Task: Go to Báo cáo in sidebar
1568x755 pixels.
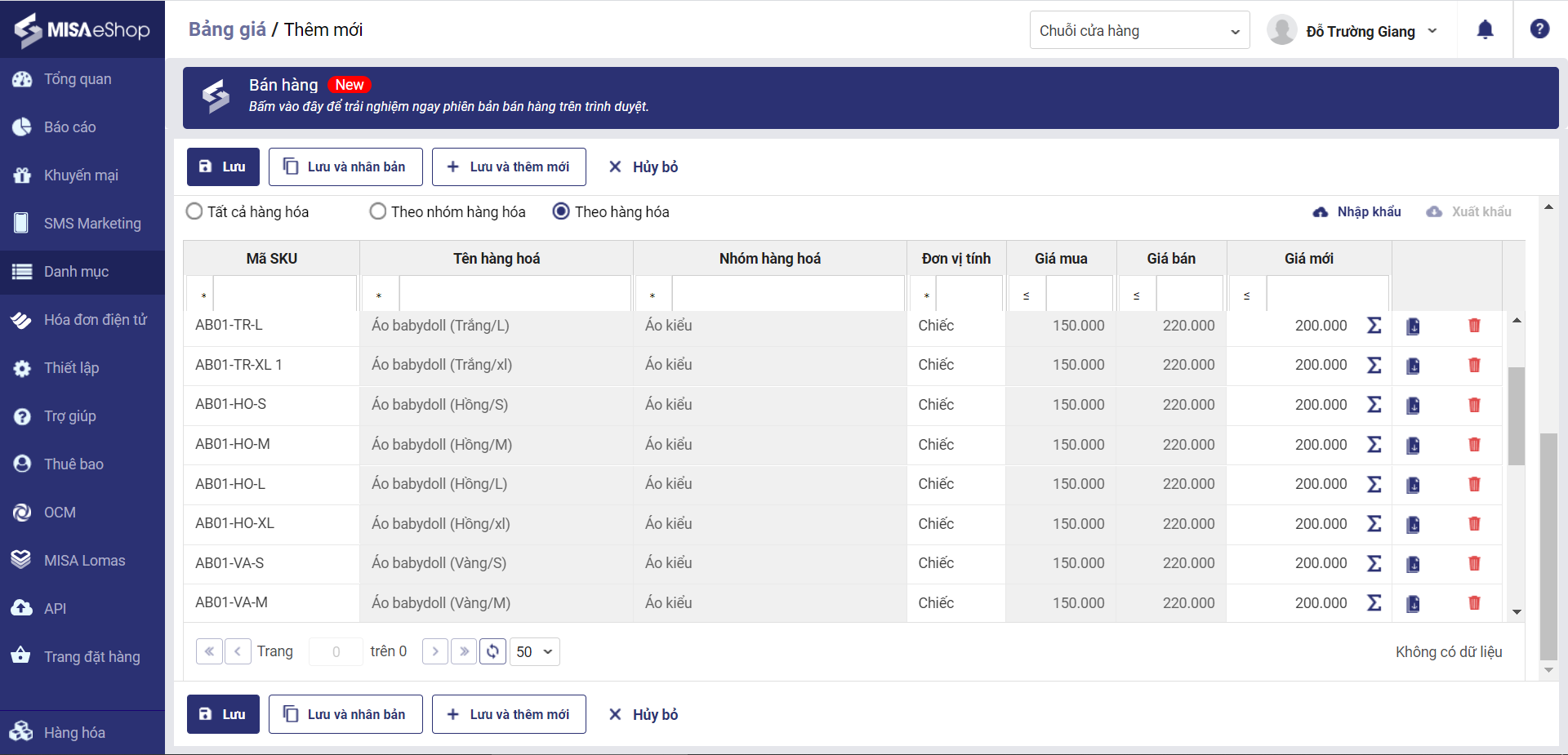Action: click(69, 127)
